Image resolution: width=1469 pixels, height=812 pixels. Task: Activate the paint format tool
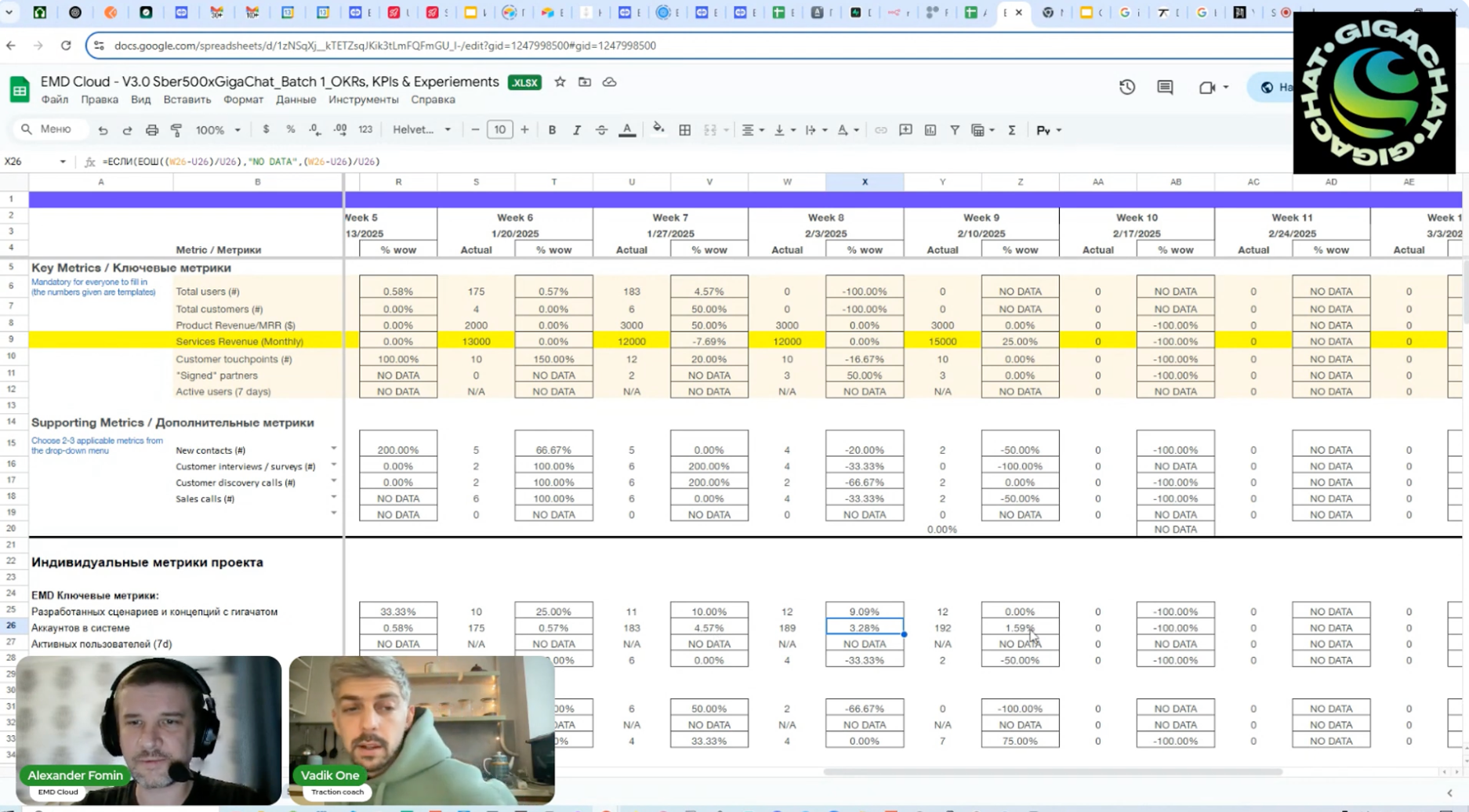coord(176,130)
